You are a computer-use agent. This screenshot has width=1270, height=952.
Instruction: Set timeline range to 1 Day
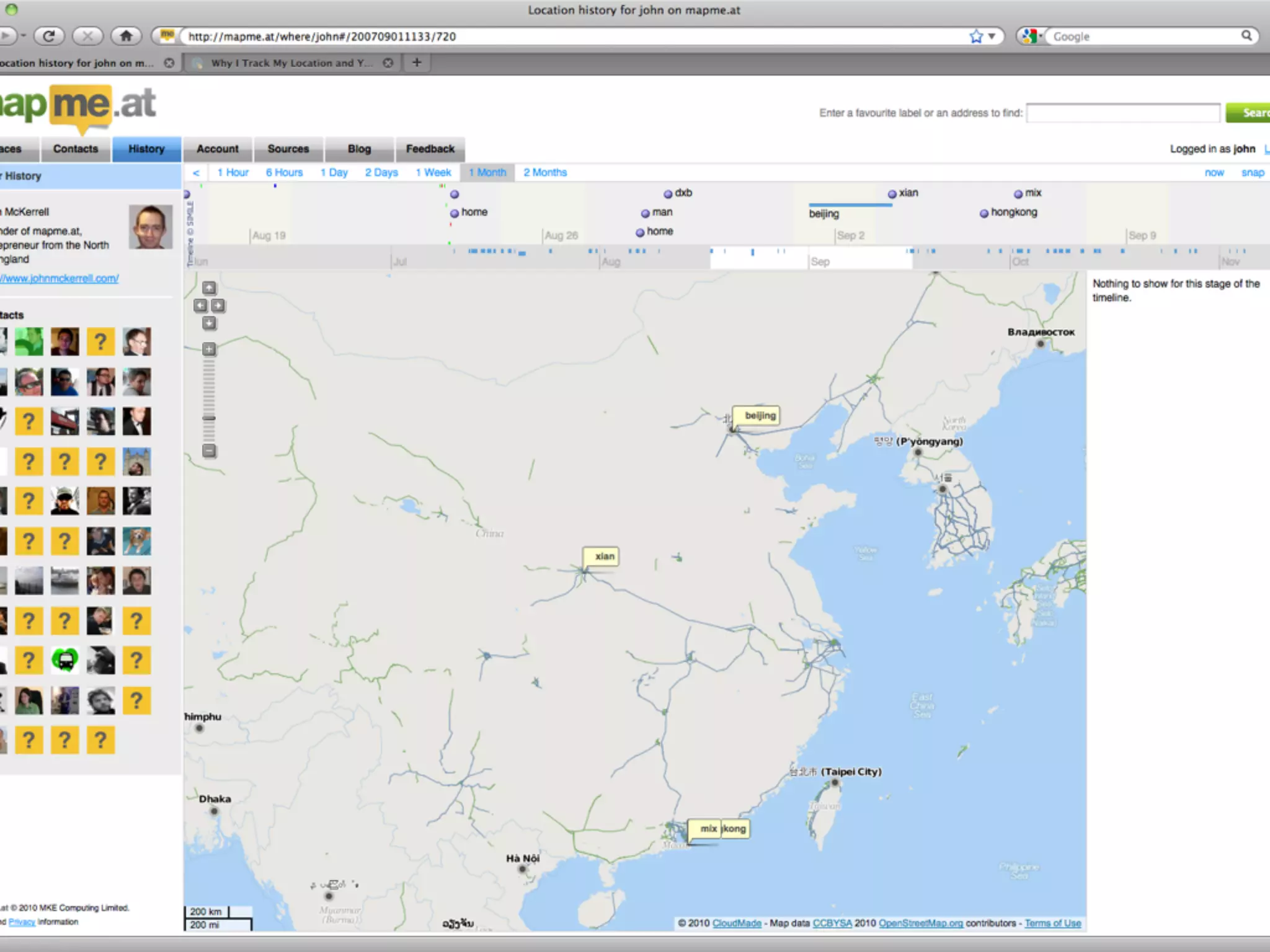click(334, 172)
